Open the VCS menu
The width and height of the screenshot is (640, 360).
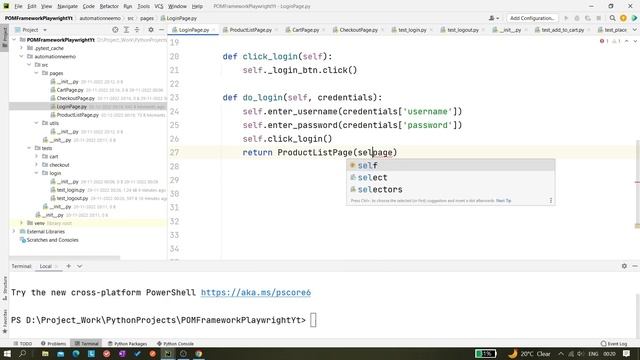tap(159, 6)
